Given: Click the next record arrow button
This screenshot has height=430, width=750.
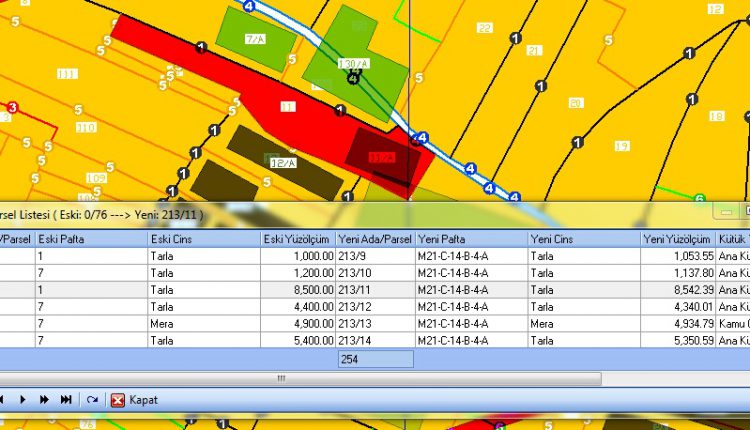Looking at the screenshot, I should pos(23,400).
